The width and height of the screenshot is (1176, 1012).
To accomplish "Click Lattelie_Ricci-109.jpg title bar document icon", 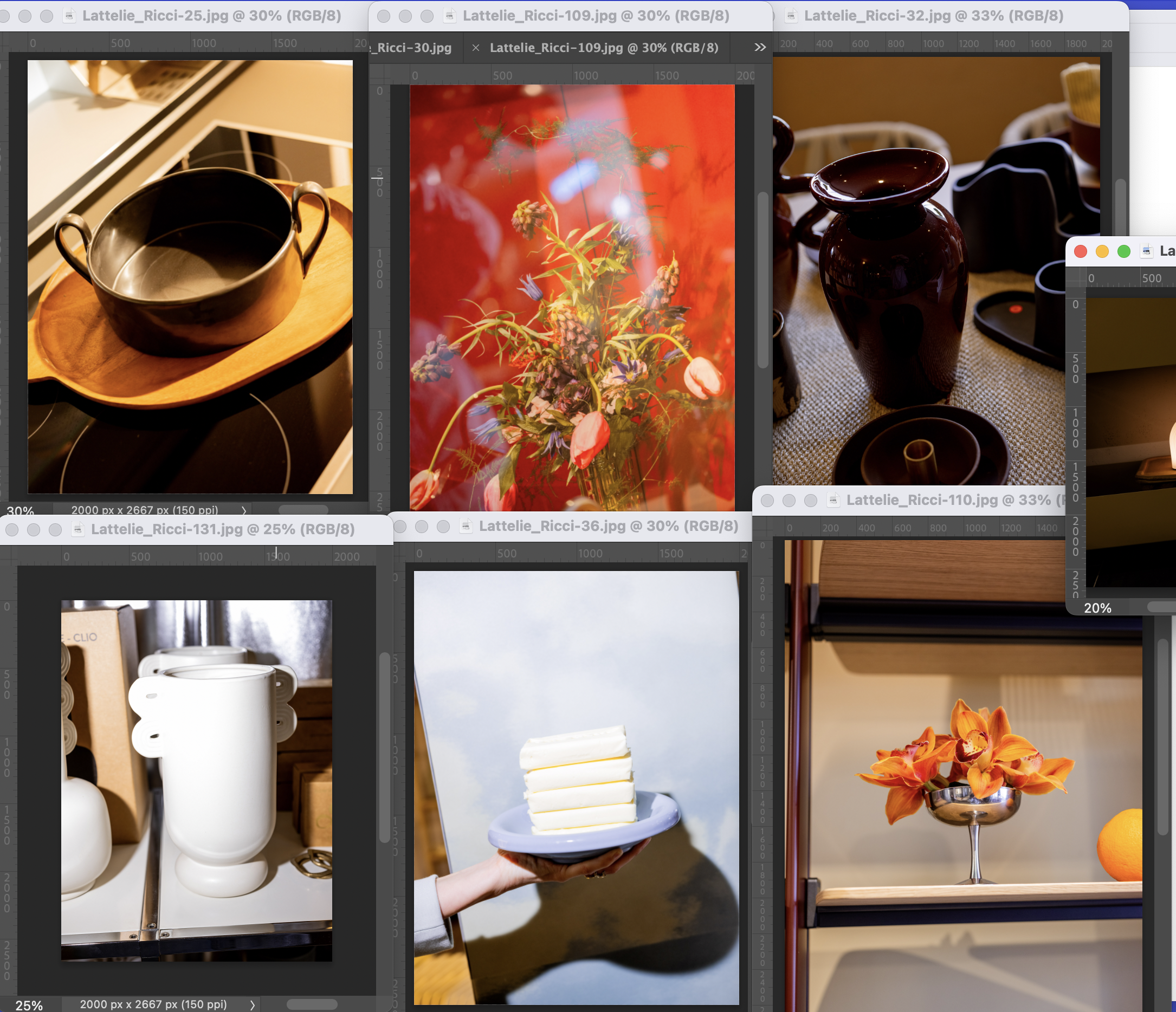I will tap(449, 16).
